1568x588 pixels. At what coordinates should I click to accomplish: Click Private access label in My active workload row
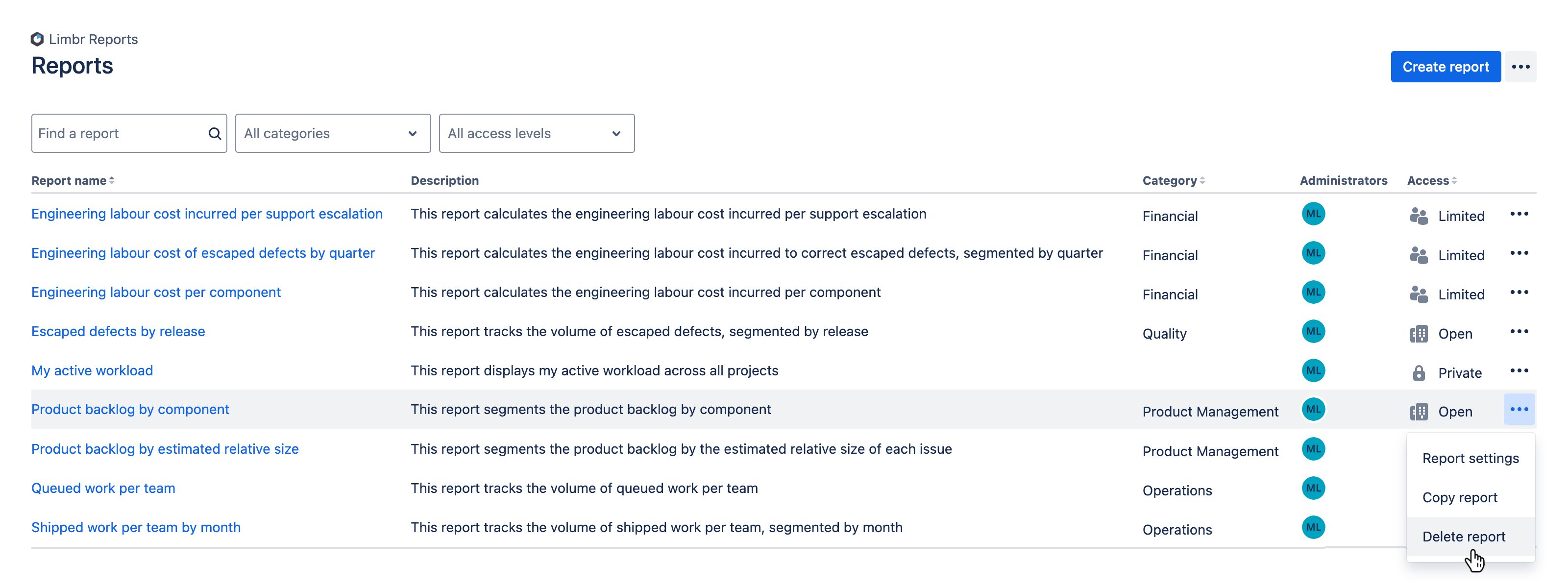point(1460,373)
